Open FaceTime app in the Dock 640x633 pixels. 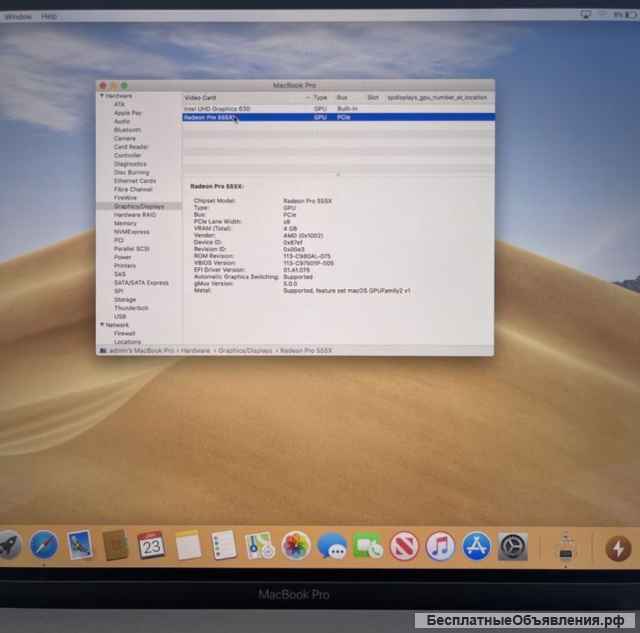[368, 546]
